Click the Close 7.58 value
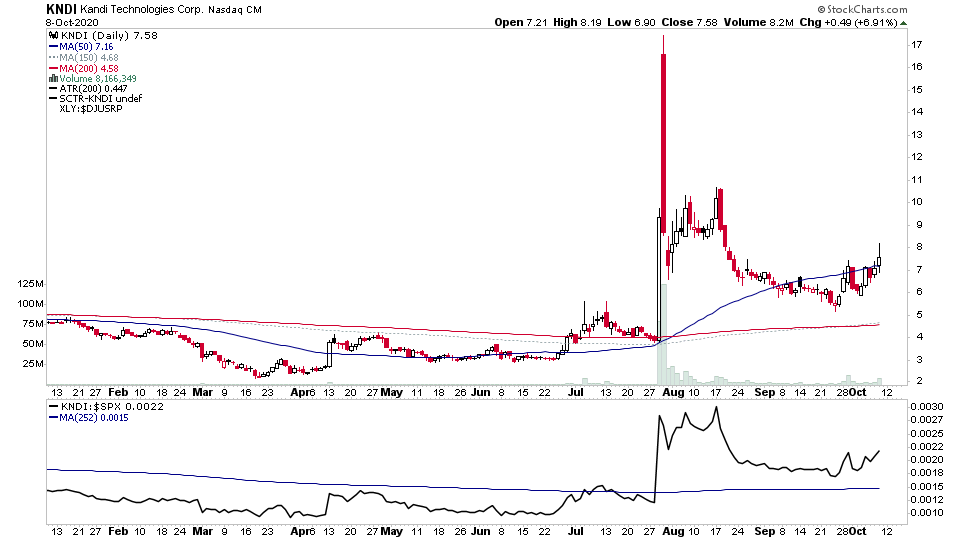This screenshot has width=960, height=540. point(689,22)
